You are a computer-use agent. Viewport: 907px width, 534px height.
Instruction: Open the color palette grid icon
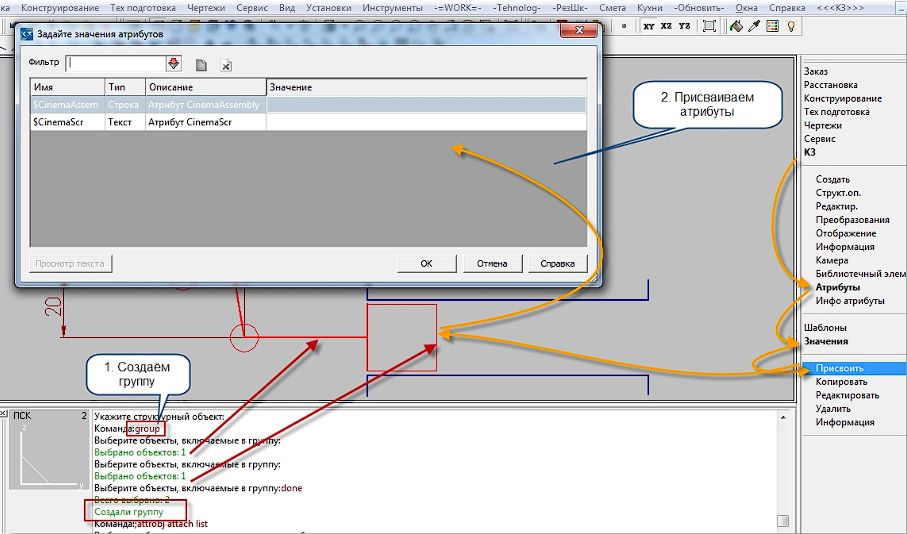pos(772,26)
